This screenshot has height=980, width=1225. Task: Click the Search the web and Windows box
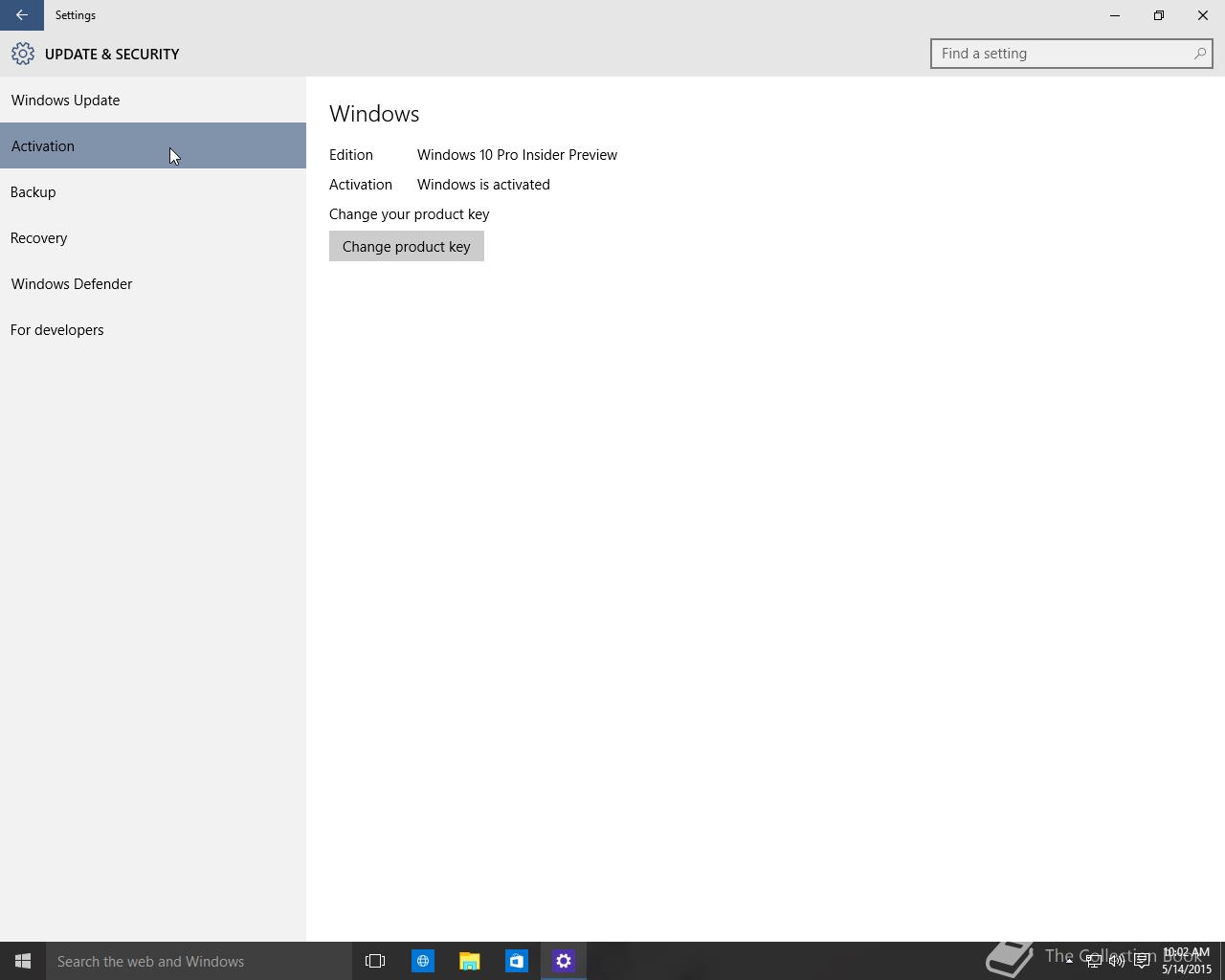pos(199,961)
